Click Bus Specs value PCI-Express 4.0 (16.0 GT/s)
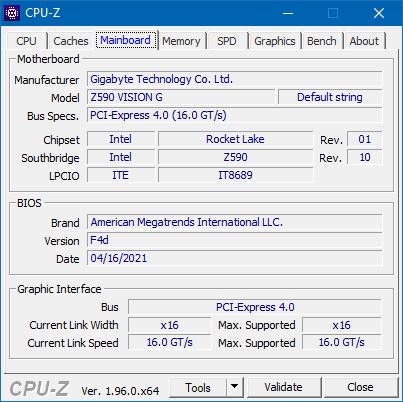The height and width of the screenshot is (402, 403). (x=235, y=115)
